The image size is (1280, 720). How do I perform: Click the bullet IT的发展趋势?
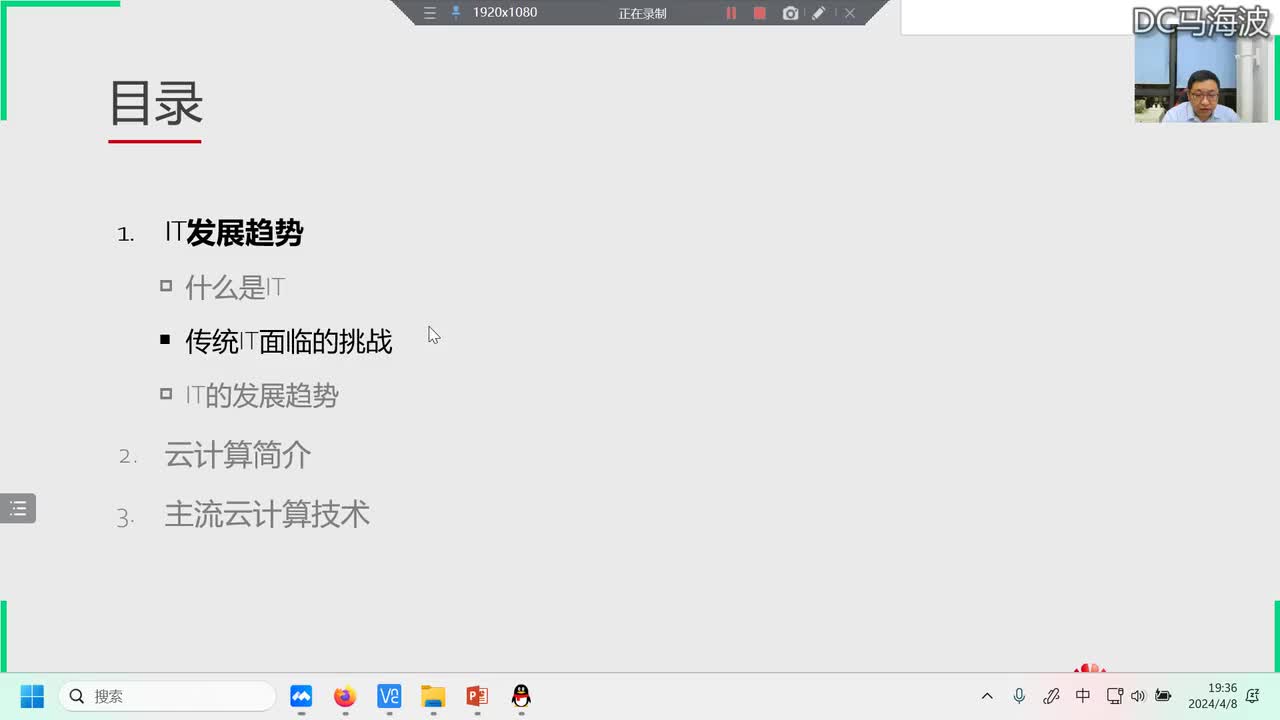click(262, 395)
